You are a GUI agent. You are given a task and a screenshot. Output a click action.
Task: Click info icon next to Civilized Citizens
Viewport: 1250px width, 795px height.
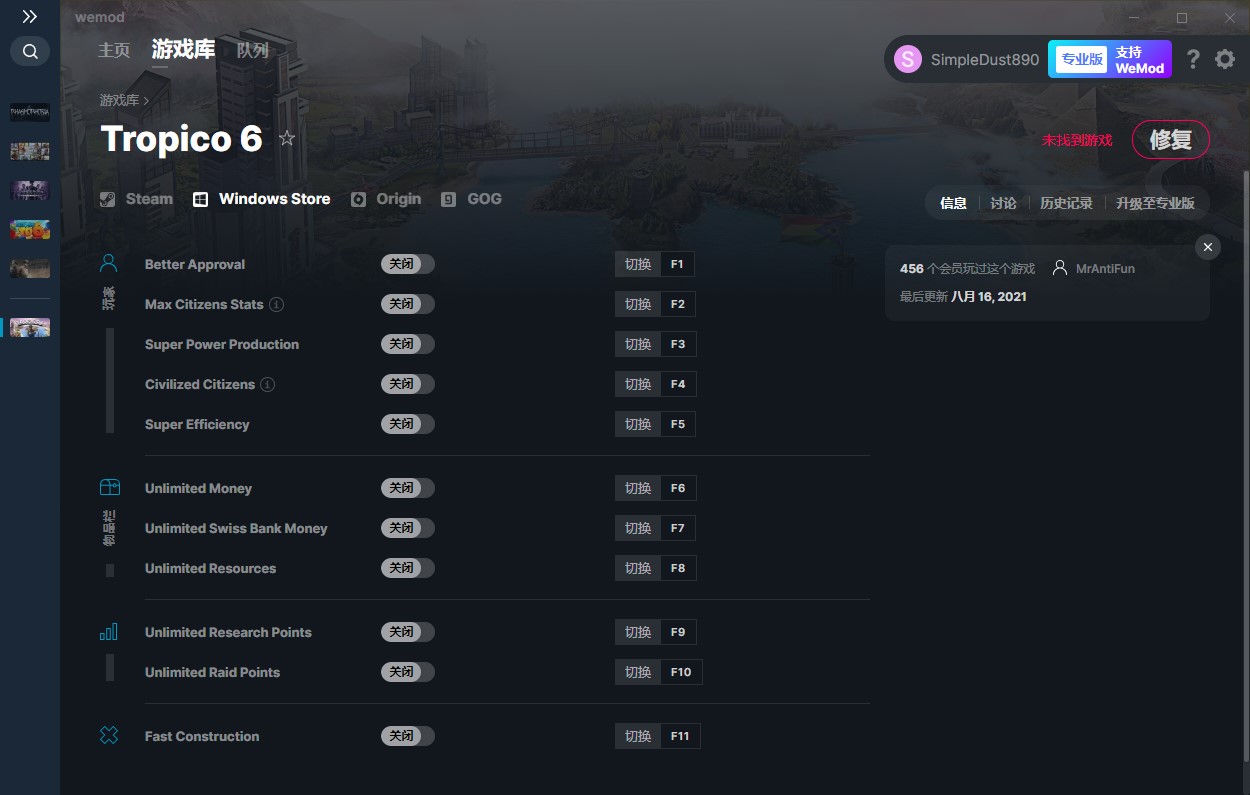[x=268, y=384]
